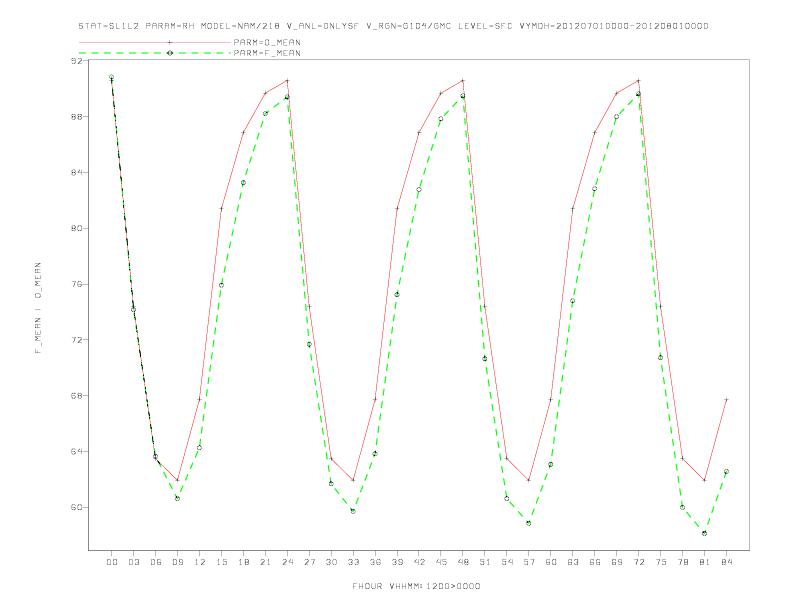The image size is (792, 612).
Task: Click x-axis tick label 09
Action: point(178,562)
